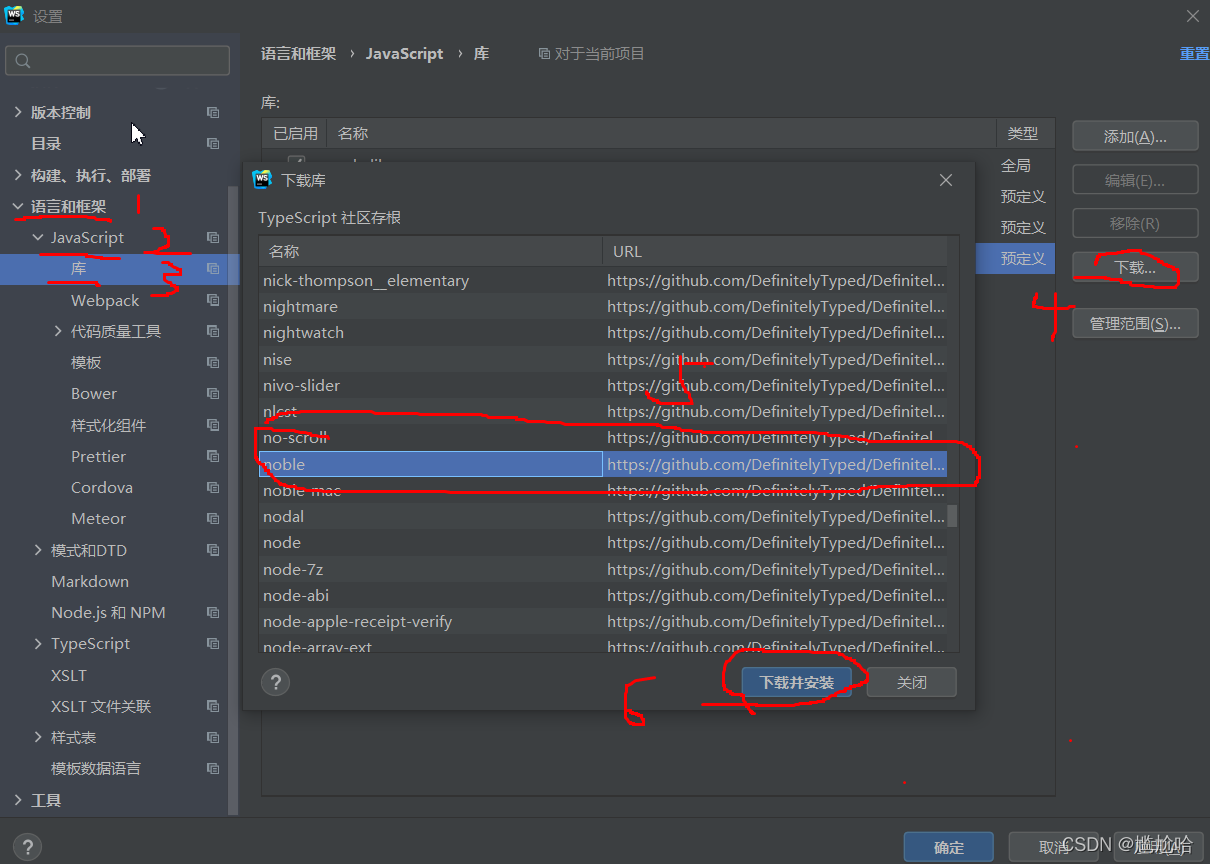The image size is (1210, 864).
Task: Click 下载并安装 button
Action: pos(796,682)
